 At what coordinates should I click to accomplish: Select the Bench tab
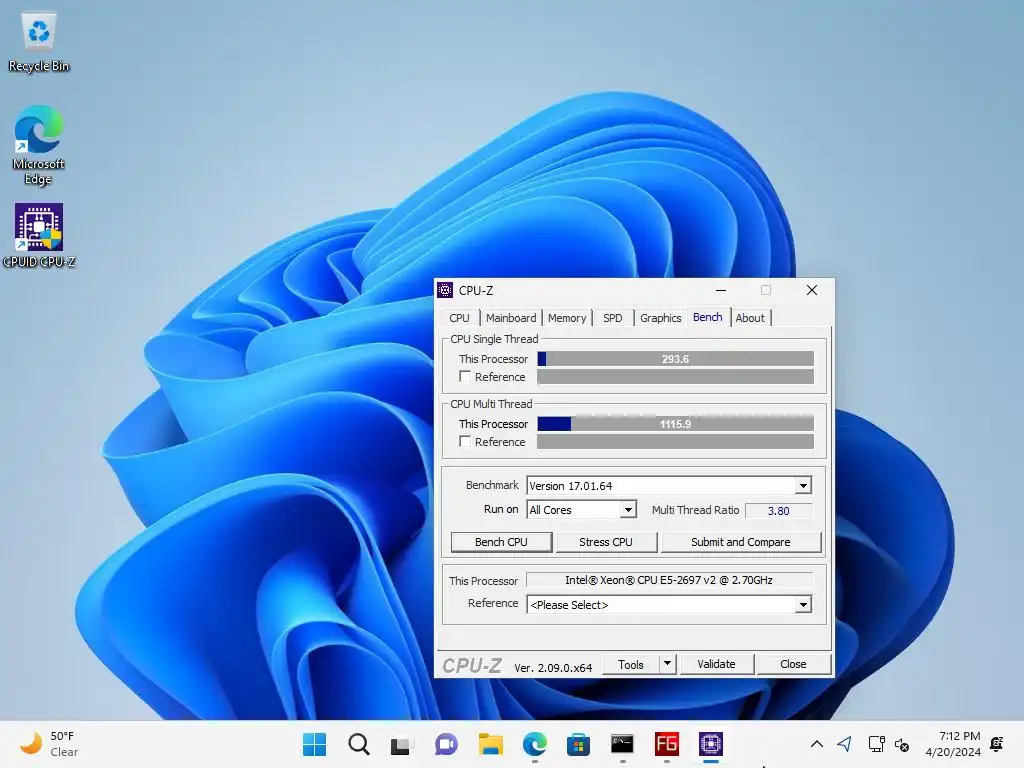click(x=708, y=317)
